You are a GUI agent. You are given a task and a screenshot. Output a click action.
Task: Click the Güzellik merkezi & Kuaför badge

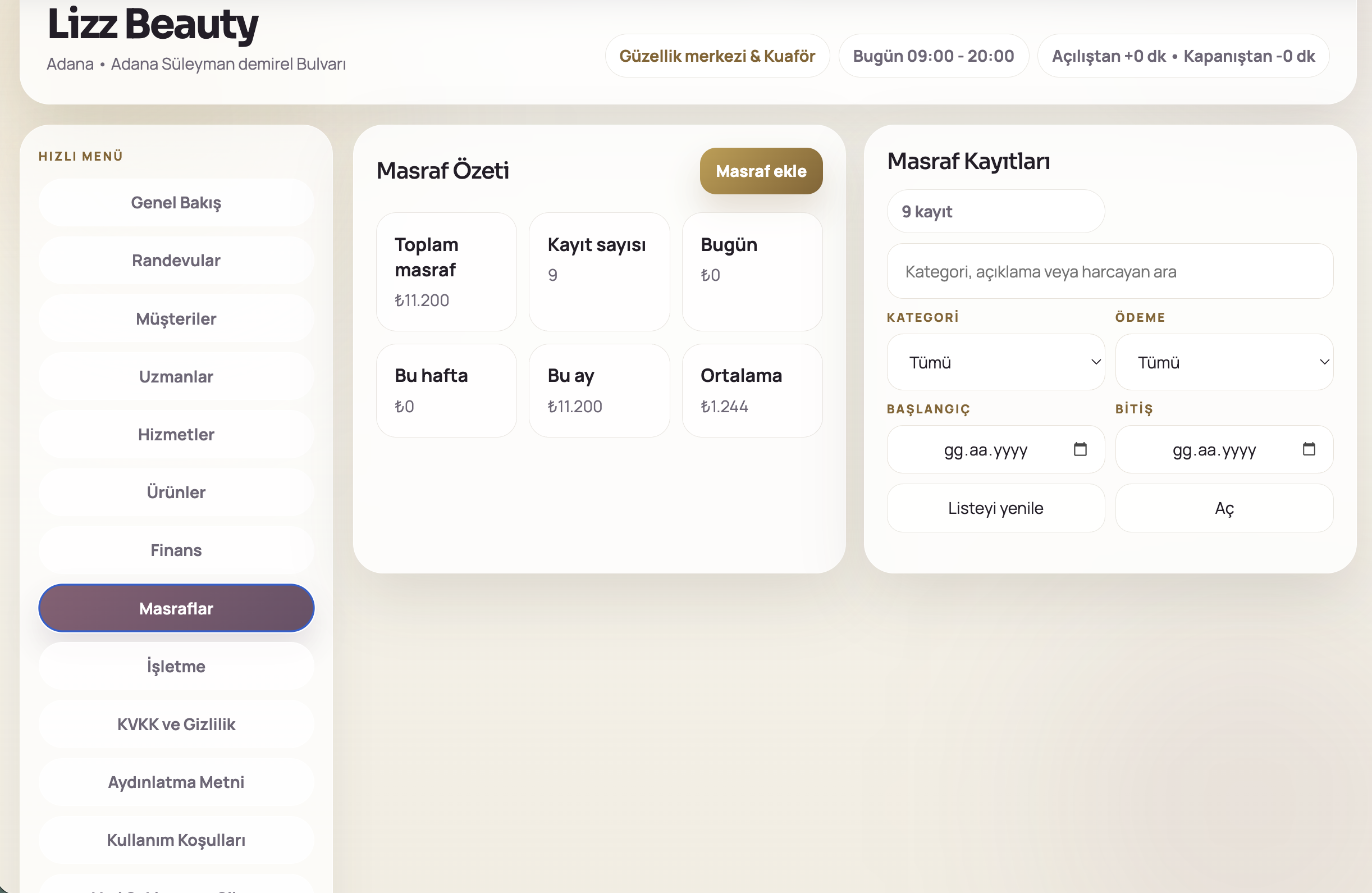click(x=717, y=56)
